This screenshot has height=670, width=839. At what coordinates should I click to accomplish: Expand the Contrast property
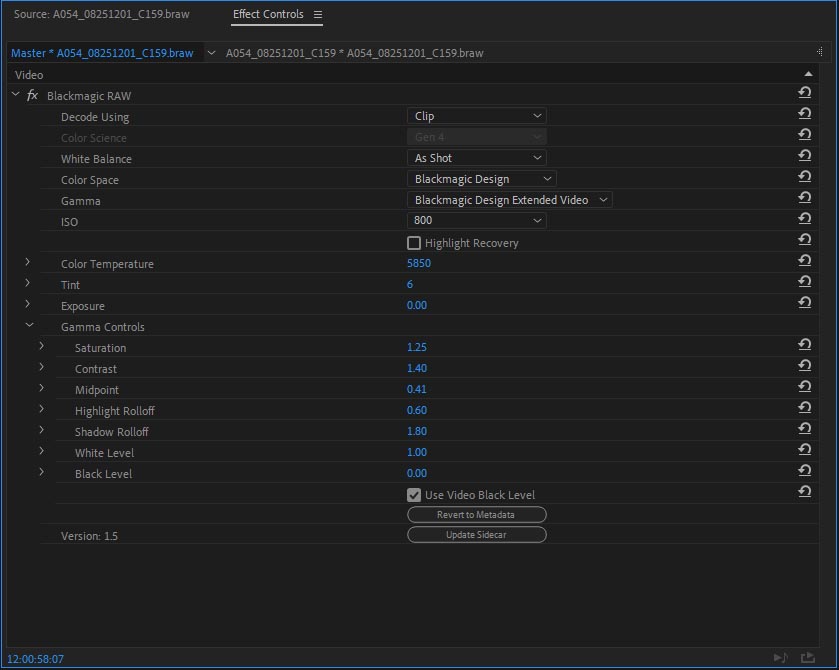[41, 367]
